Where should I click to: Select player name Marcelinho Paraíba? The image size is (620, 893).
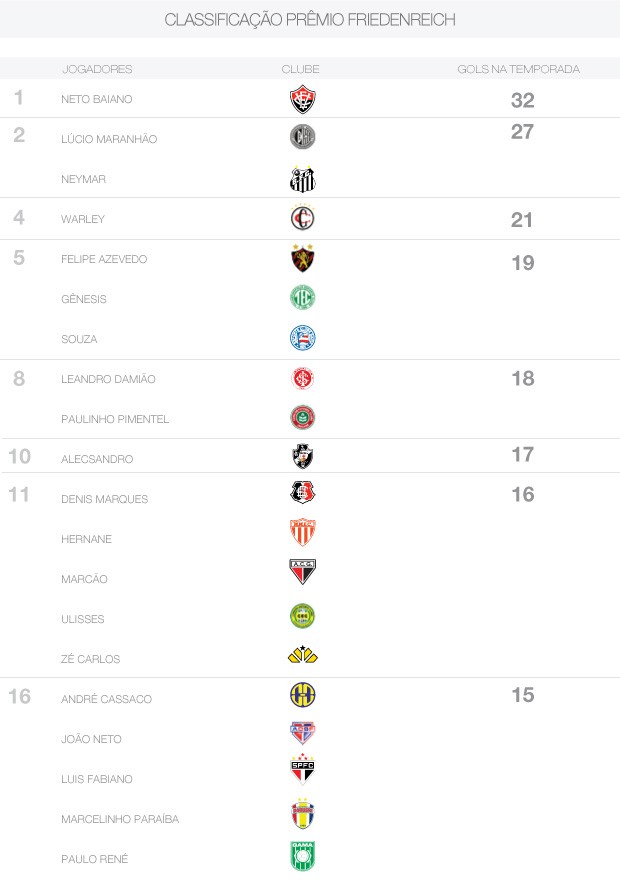pos(120,819)
